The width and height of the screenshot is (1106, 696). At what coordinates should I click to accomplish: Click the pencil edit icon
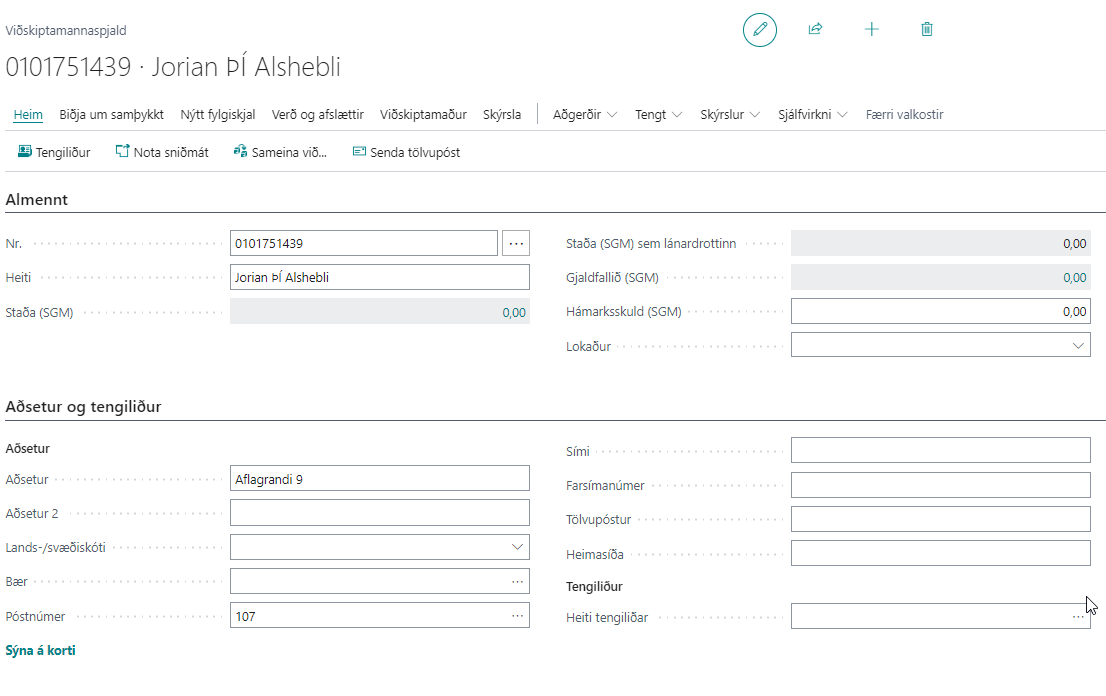759,30
